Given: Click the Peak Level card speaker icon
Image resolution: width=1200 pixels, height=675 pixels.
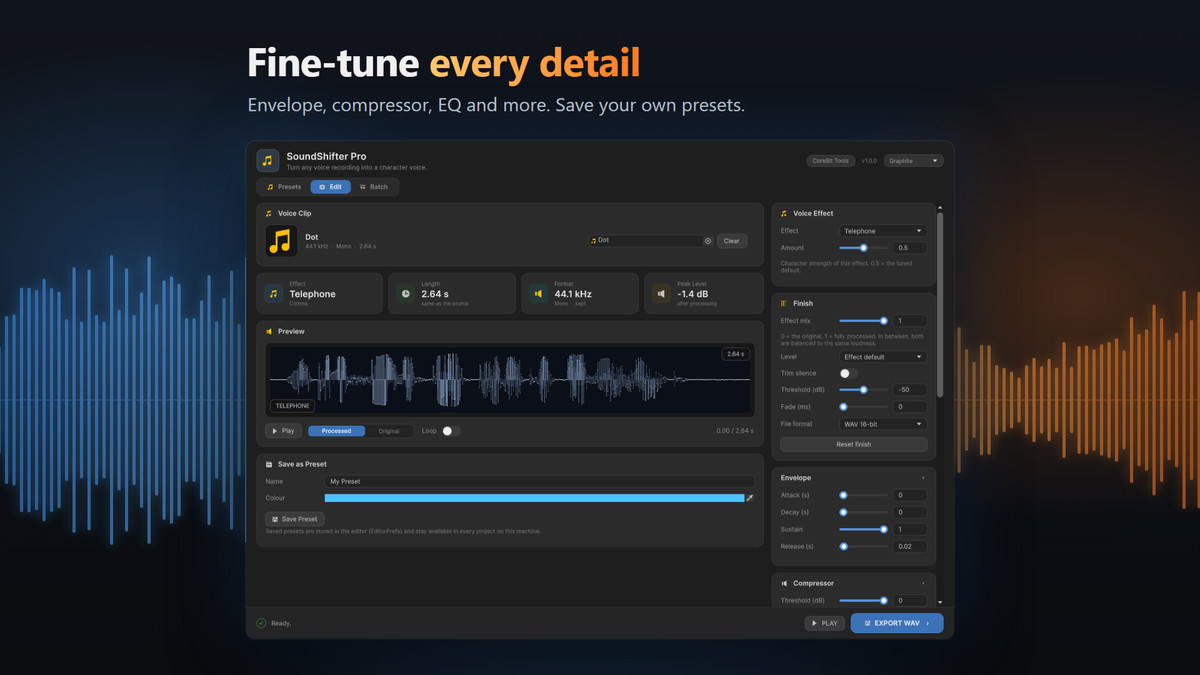Looking at the screenshot, I should (661, 294).
